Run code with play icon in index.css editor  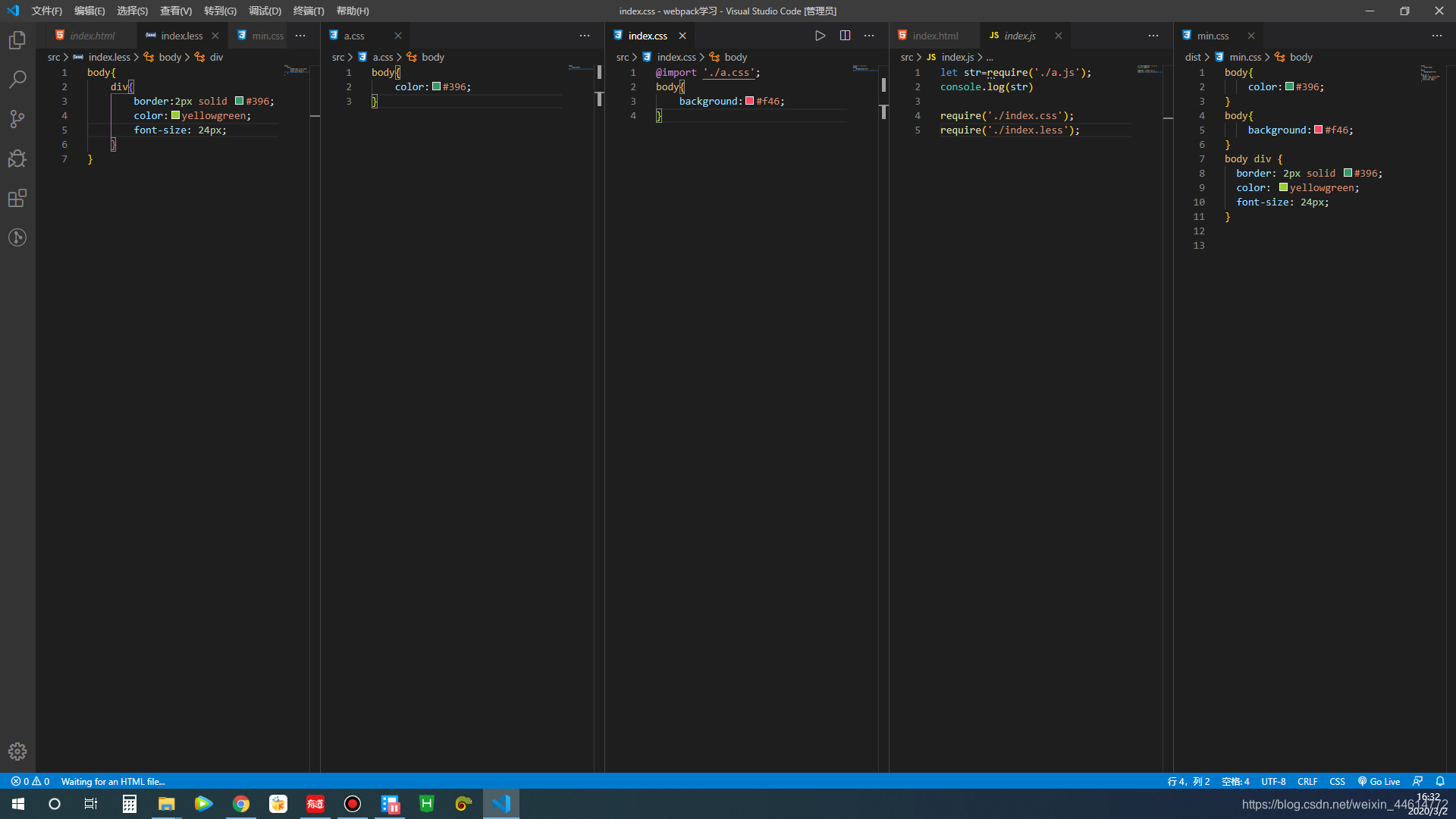(x=820, y=36)
